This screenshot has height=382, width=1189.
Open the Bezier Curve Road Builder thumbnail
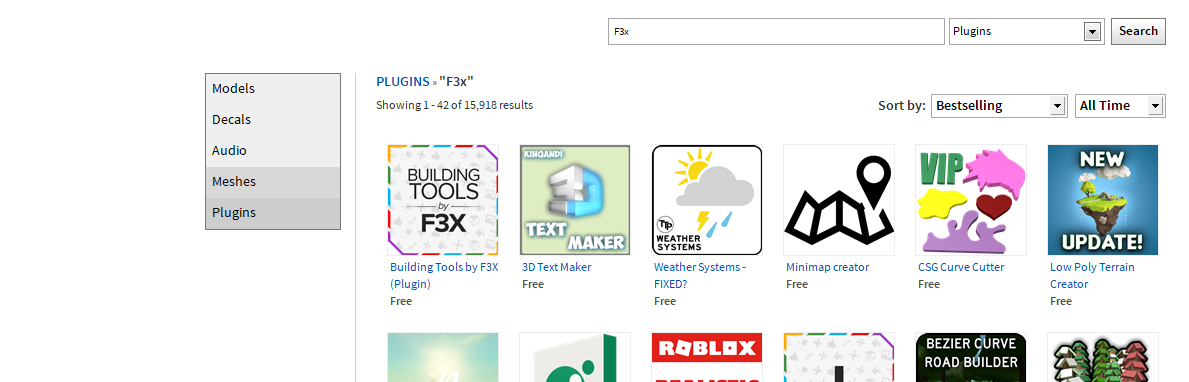pyautogui.click(x=971, y=357)
